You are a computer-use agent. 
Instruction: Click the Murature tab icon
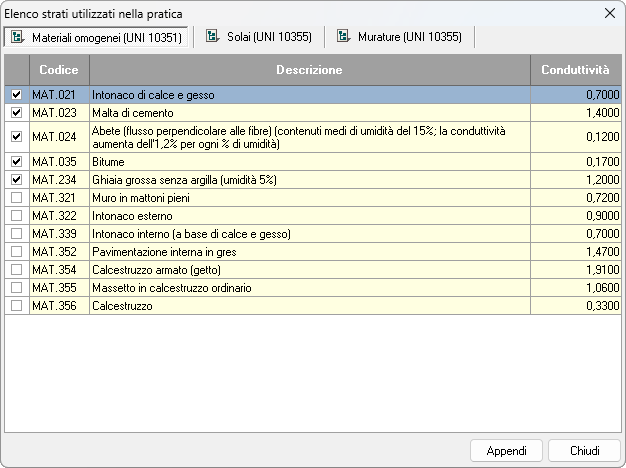(344, 37)
